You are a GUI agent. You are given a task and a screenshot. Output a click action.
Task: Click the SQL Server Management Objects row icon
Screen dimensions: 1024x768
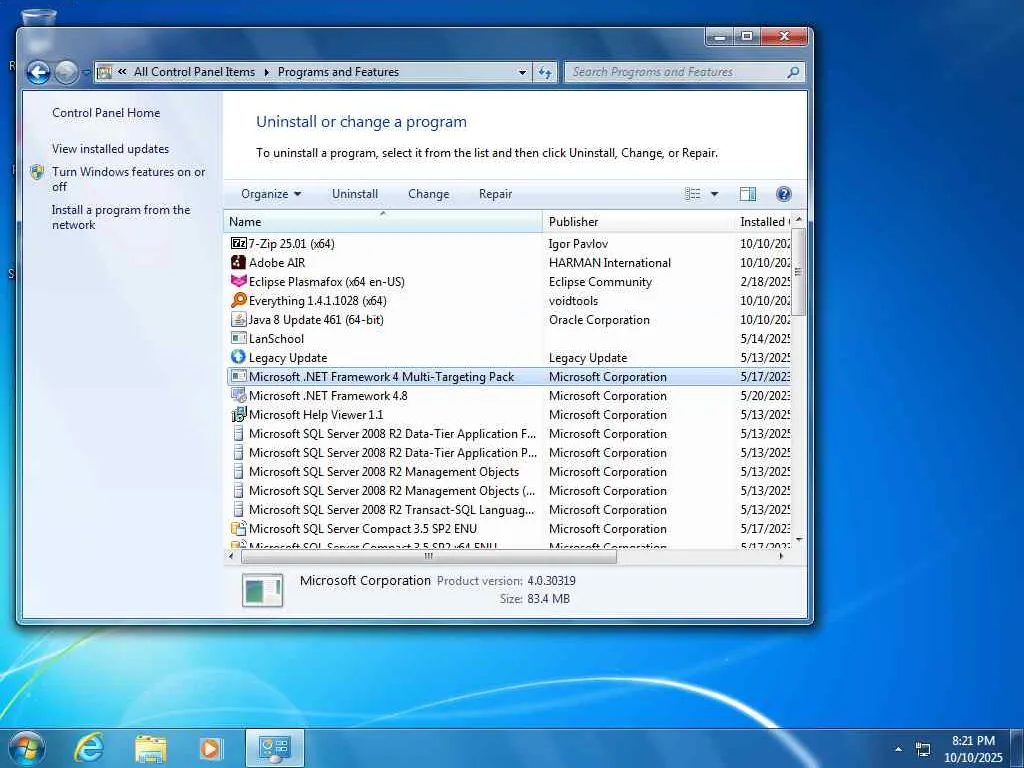point(238,472)
